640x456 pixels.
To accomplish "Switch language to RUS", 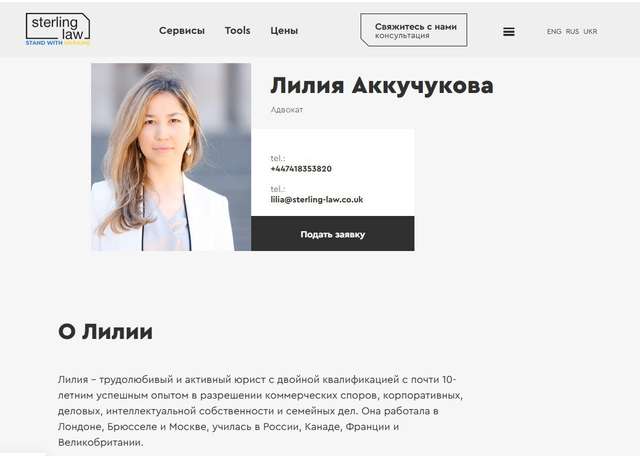I will coord(572,31).
